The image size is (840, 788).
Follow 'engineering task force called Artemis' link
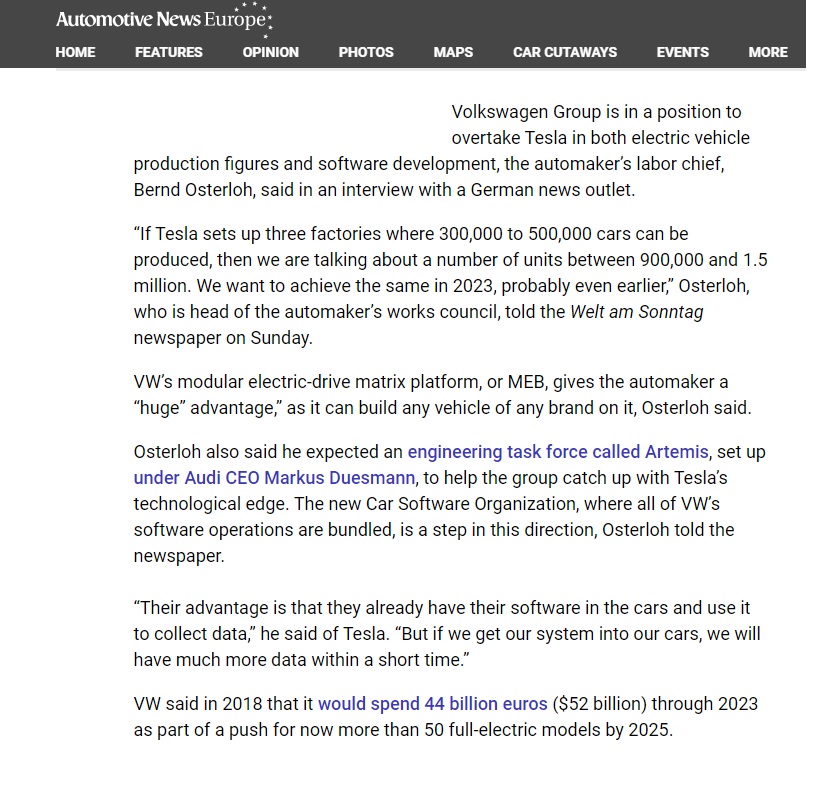pos(558,452)
